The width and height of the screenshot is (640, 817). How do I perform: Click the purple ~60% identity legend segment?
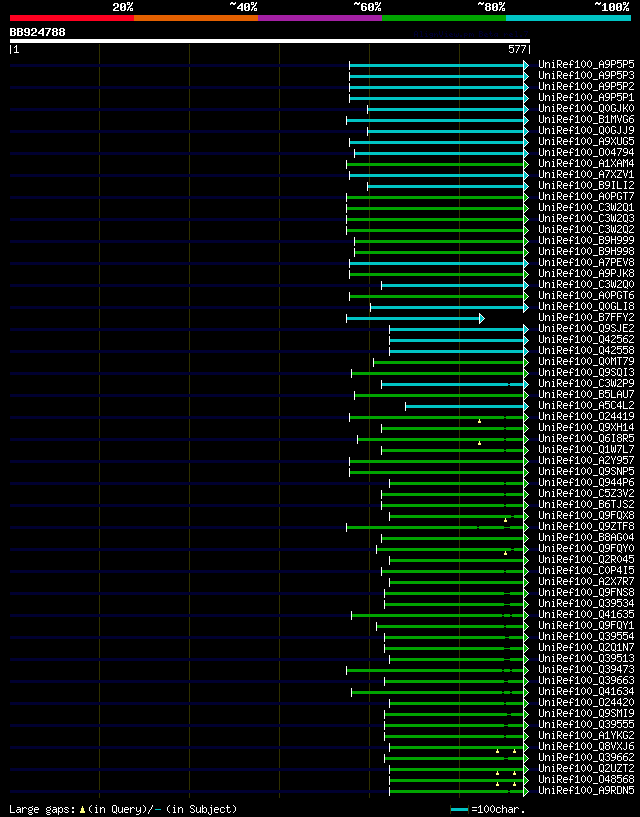320,18
